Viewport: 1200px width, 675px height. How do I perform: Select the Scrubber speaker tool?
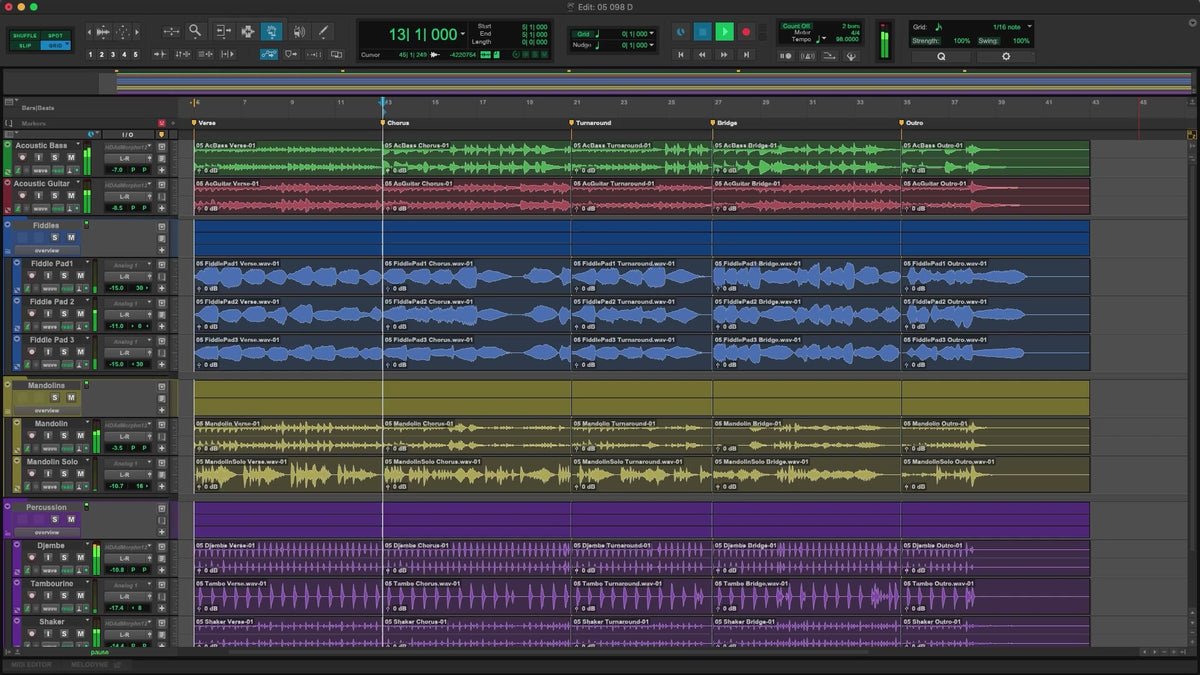coord(298,32)
